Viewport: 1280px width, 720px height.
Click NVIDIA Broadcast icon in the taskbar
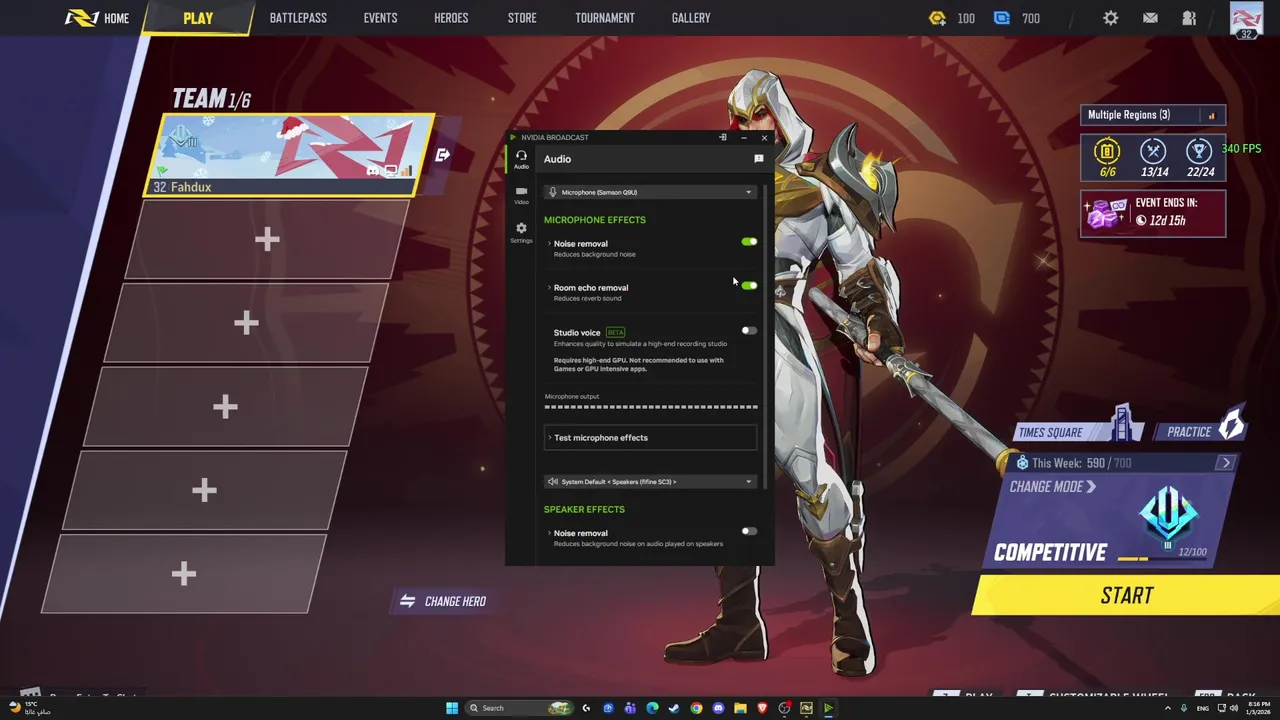[x=828, y=708]
